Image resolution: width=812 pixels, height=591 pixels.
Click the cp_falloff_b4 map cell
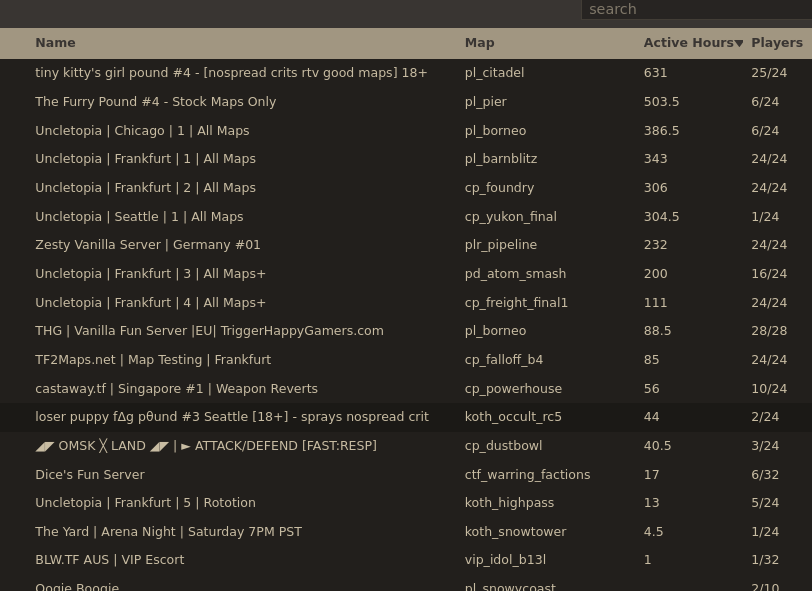pos(504,360)
